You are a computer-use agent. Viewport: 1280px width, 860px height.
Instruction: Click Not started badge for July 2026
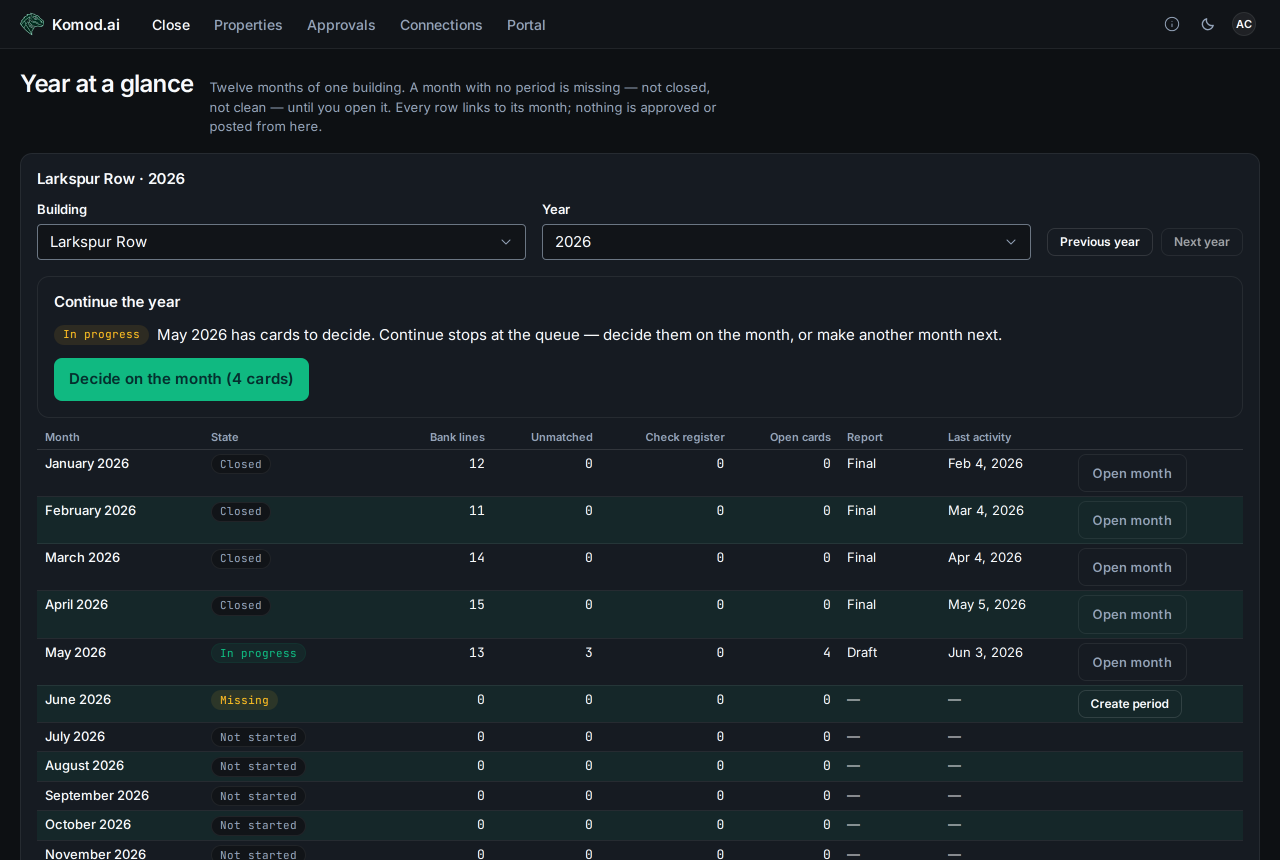coord(258,737)
